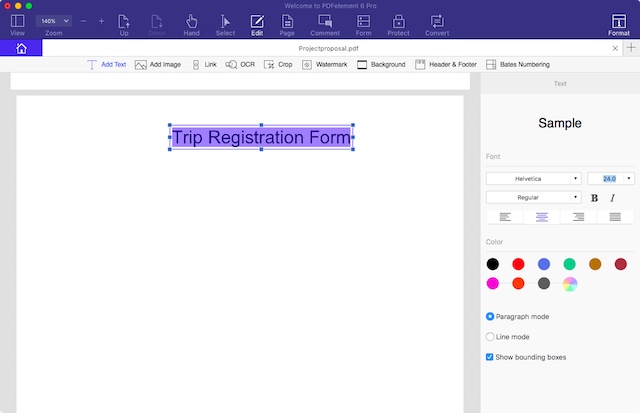Pick the dark red color swatch
This screenshot has width=640, height=413.
coord(620,264)
